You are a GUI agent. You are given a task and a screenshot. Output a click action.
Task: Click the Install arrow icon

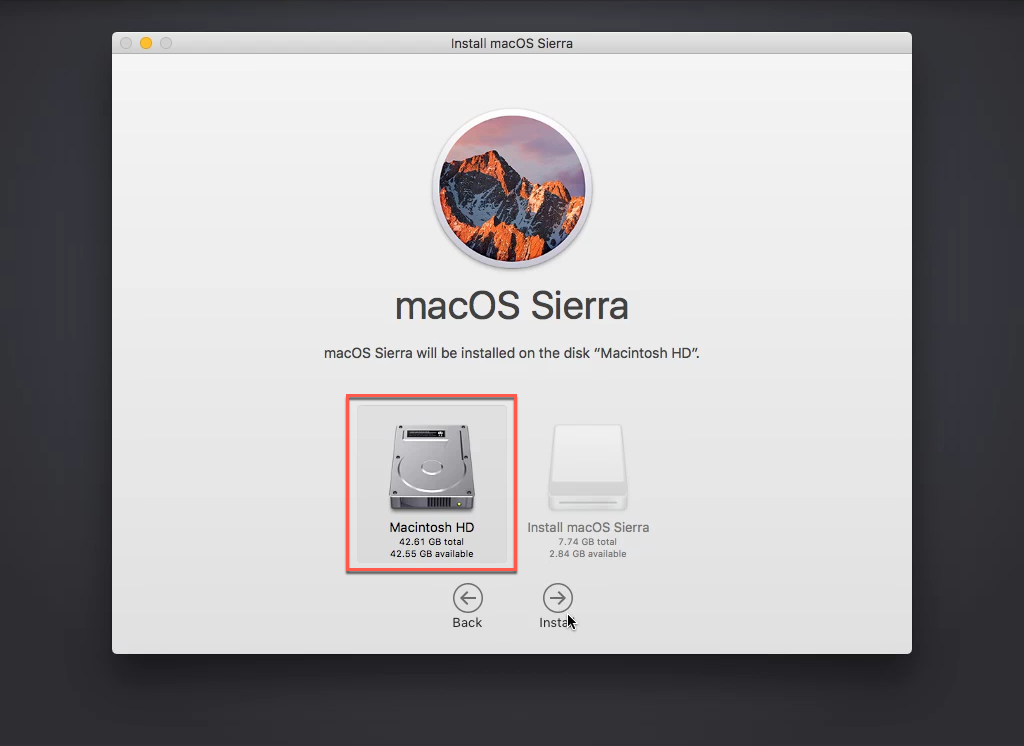(558, 598)
